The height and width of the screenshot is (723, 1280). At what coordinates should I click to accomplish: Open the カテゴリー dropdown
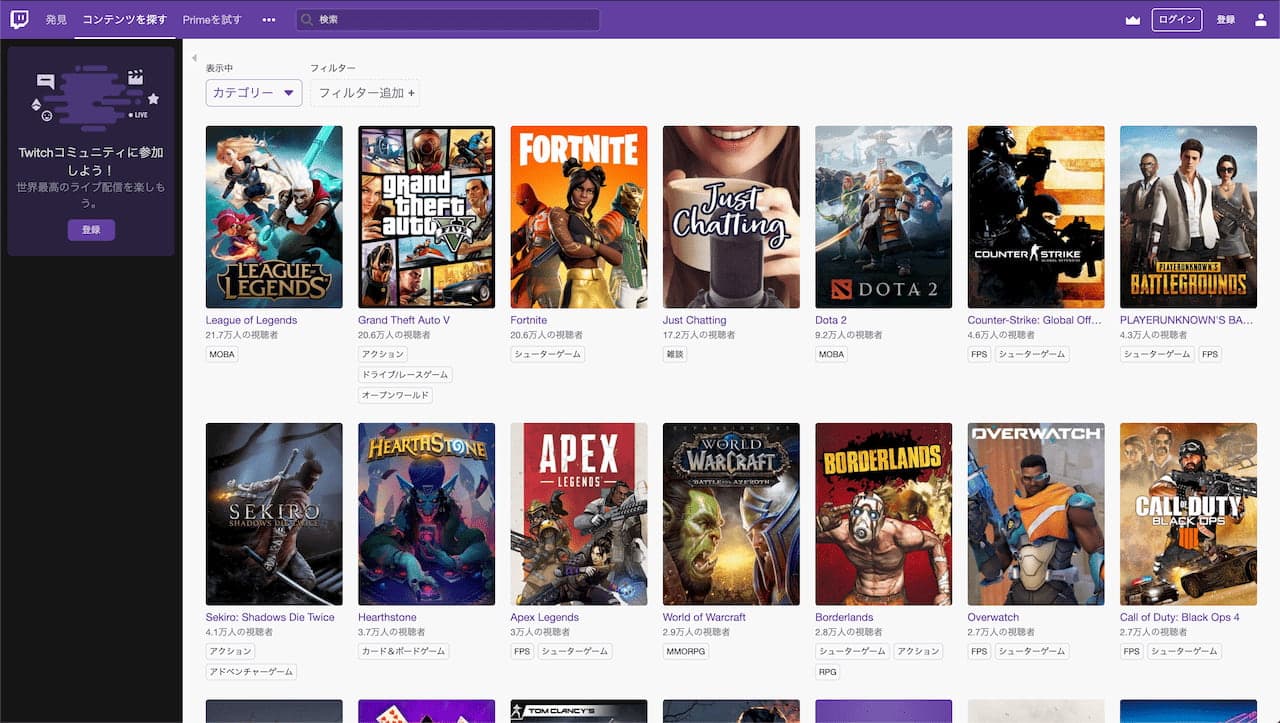pos(254,93)
